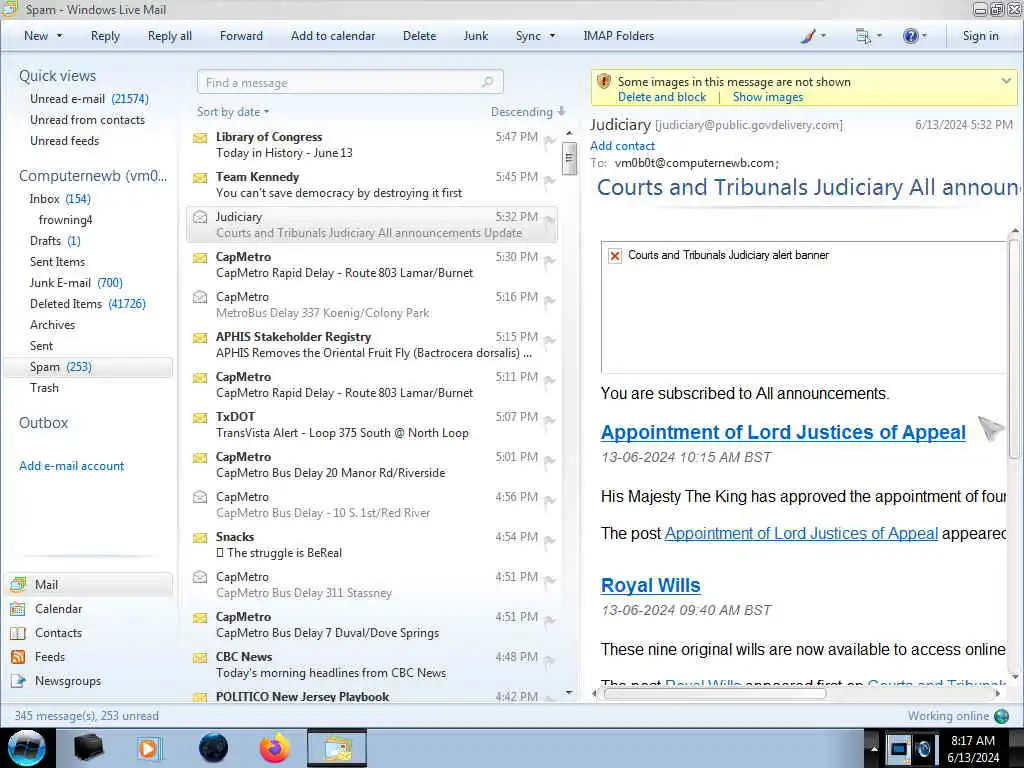The height and width of the screenshot is (768, 1024).
Task: Click Reply all in the toolbar
Action: click(x=170, y=36)
